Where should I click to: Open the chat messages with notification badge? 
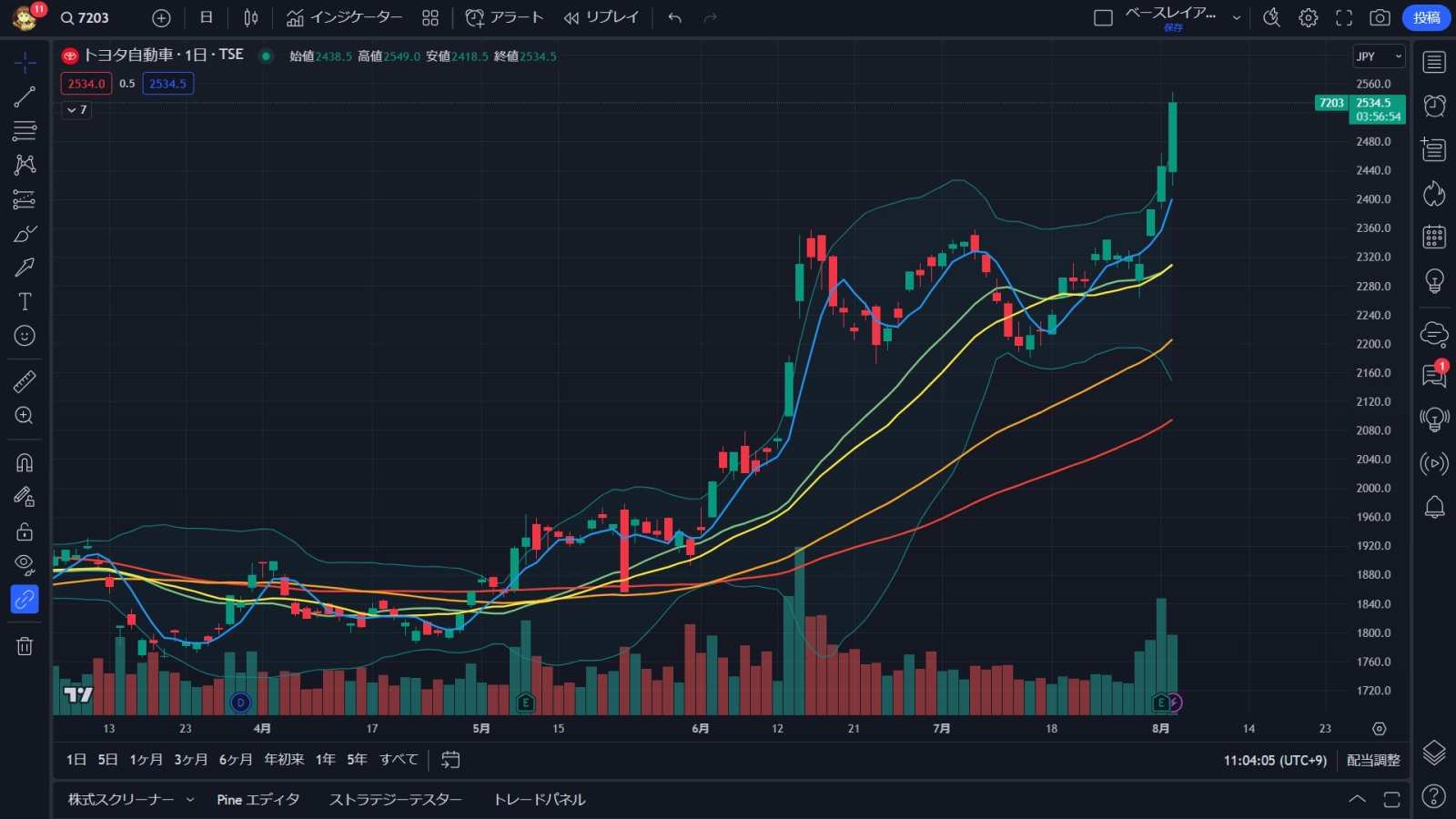click(1434, 374)
